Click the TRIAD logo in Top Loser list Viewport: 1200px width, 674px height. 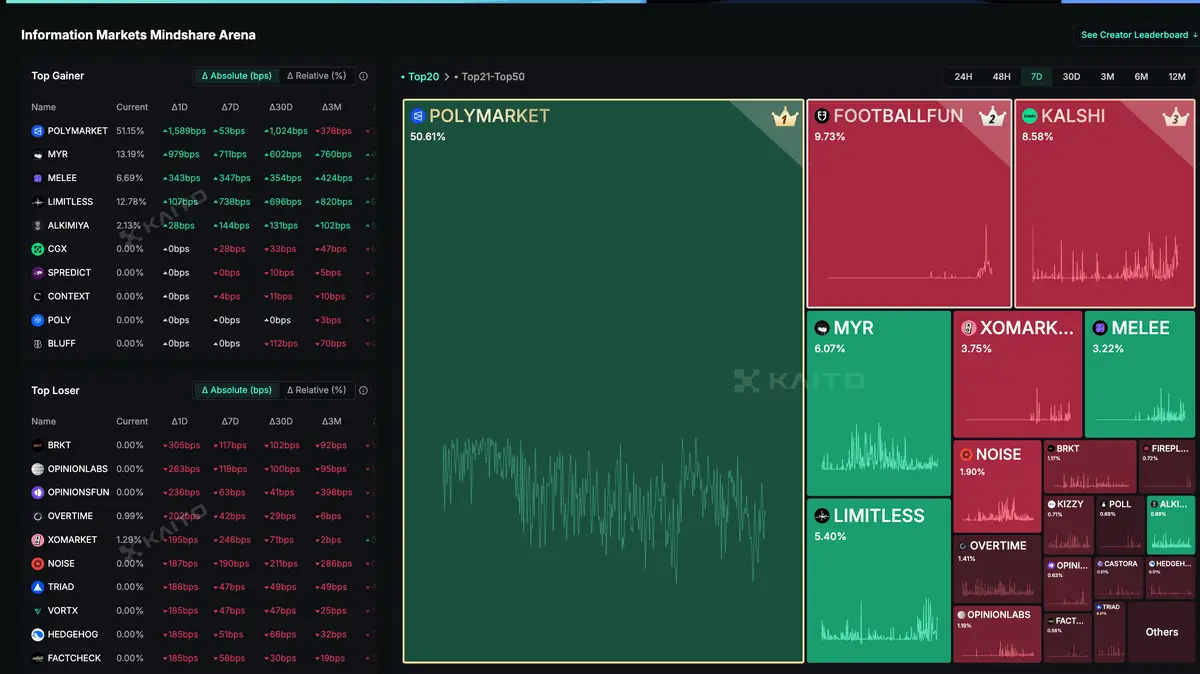[37, 587]
